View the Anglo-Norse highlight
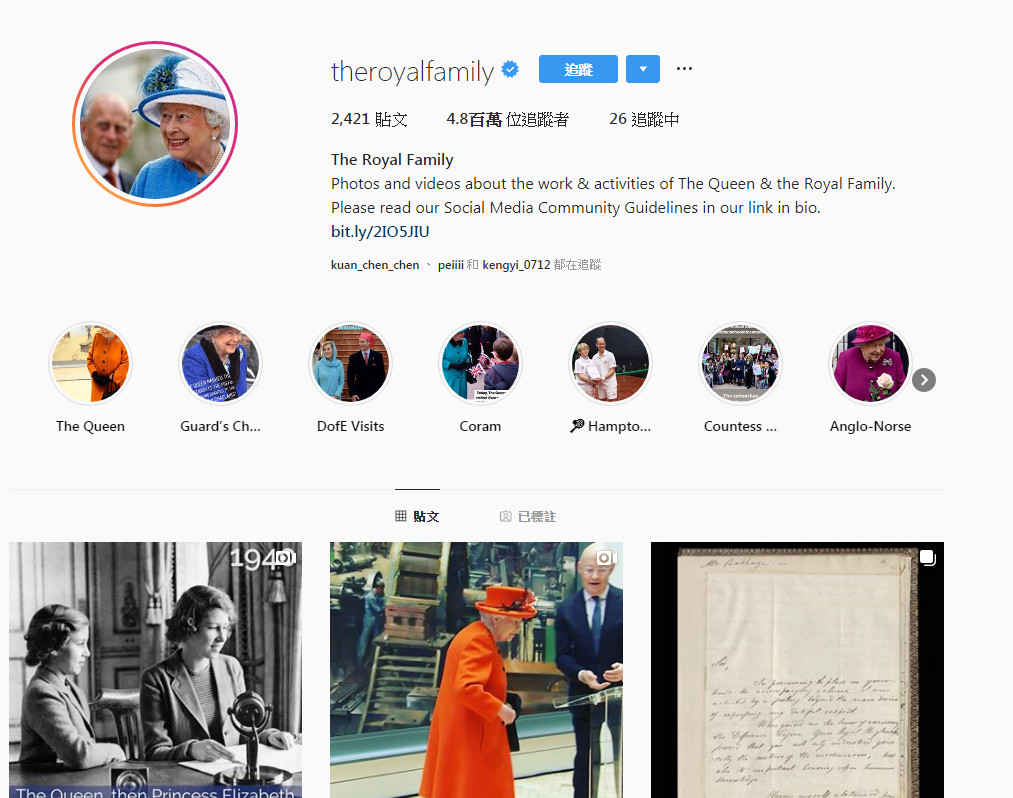Viewport: 1013px width, 798px height. 870,364
